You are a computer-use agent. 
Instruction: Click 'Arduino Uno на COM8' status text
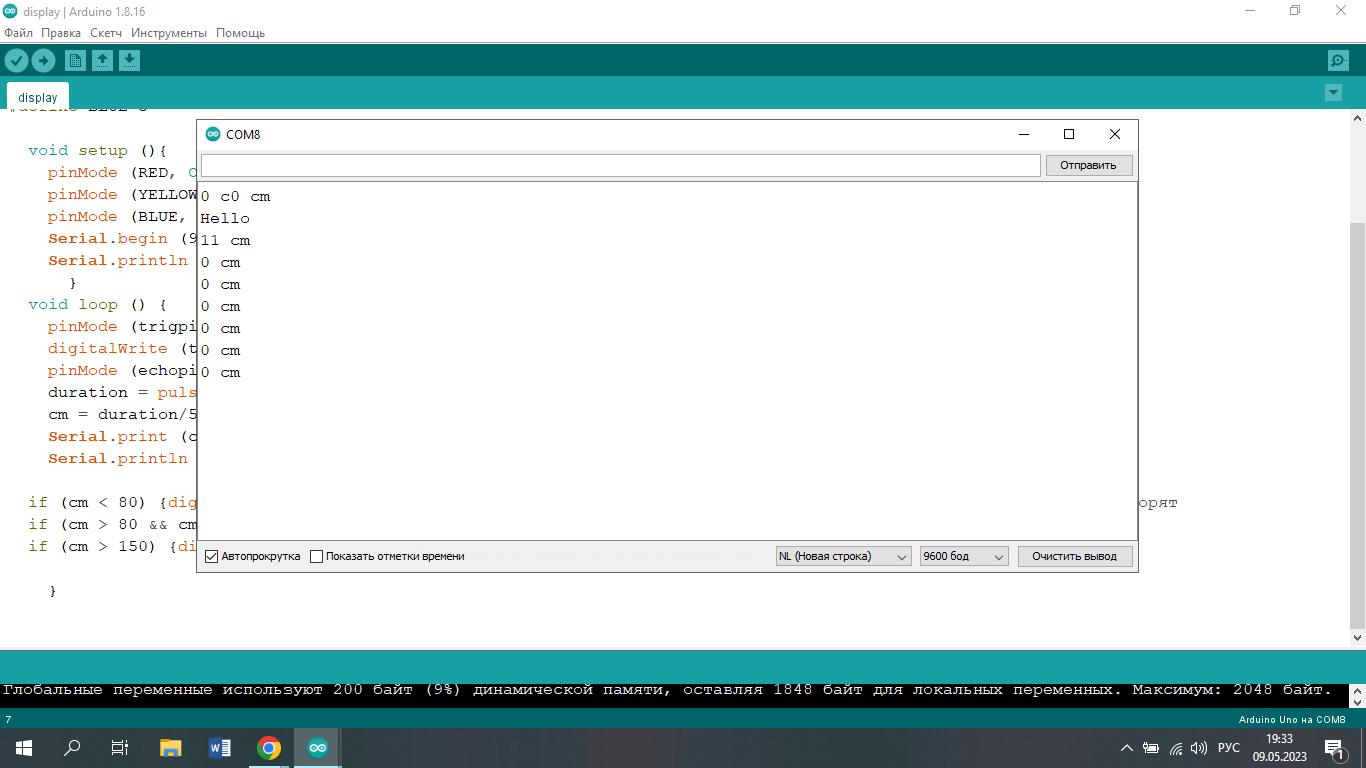tap(1292, 720)
